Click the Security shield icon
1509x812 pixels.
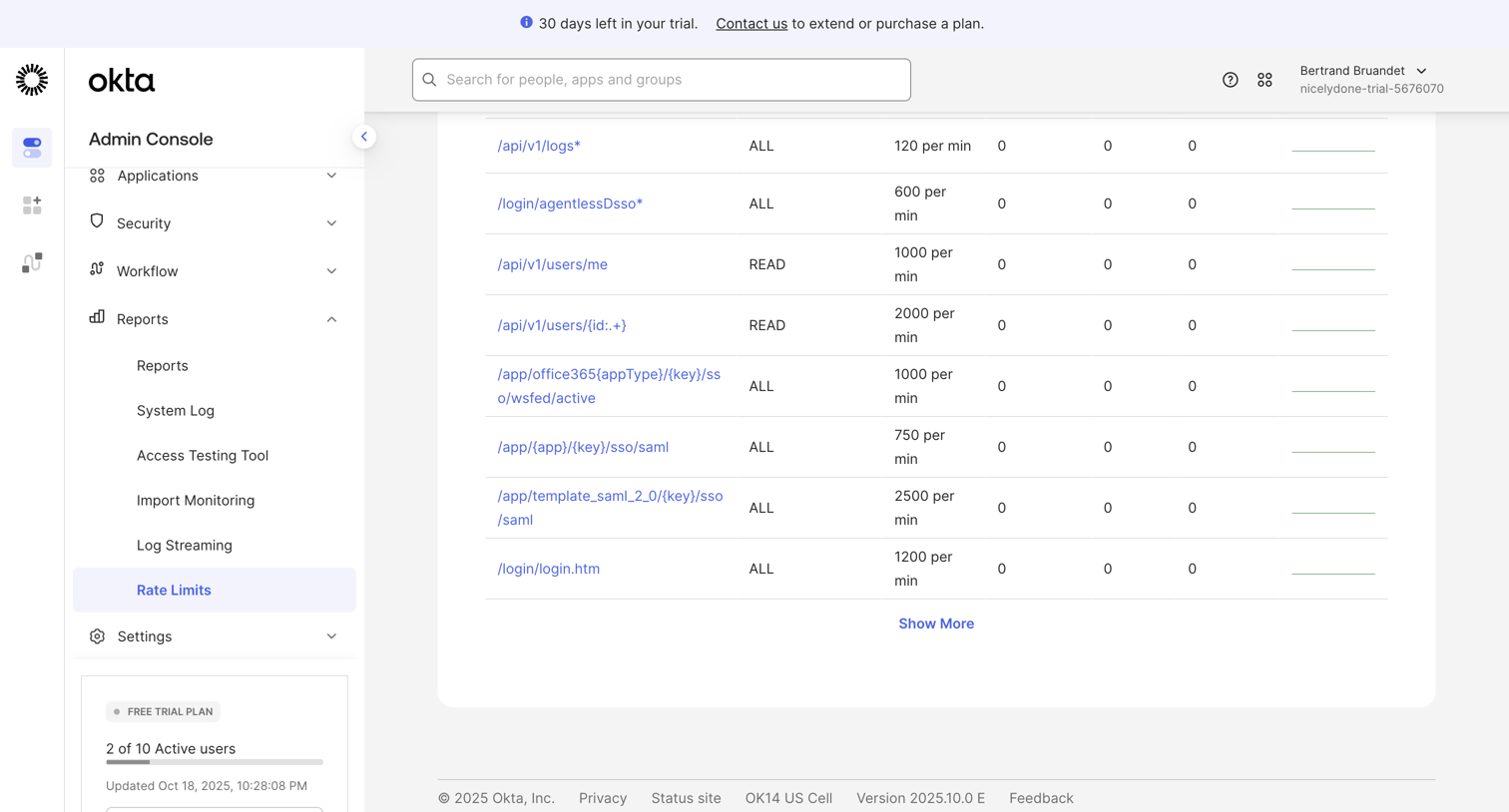[x=97, y=221]
